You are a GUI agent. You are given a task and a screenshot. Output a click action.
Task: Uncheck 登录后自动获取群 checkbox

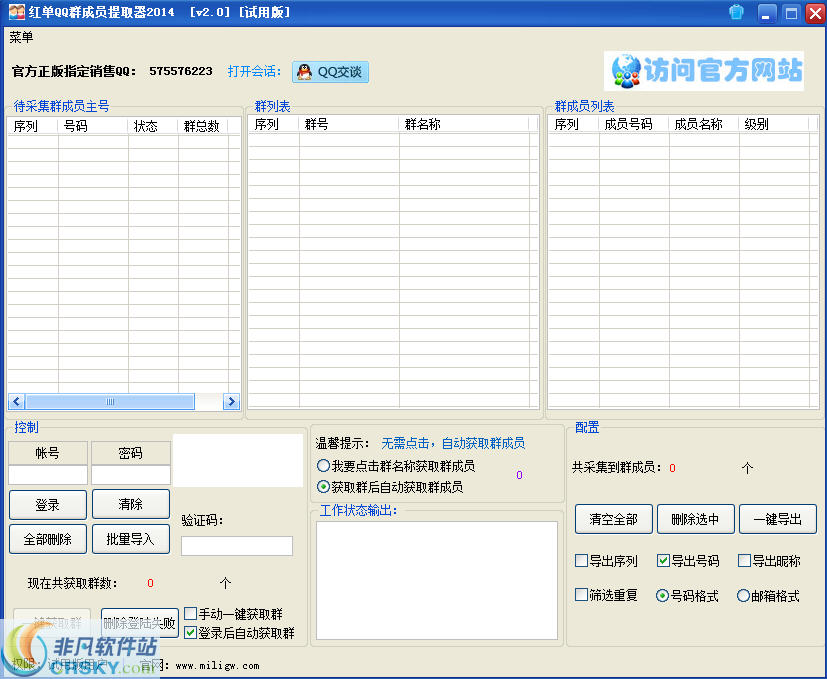pos(191,633)
